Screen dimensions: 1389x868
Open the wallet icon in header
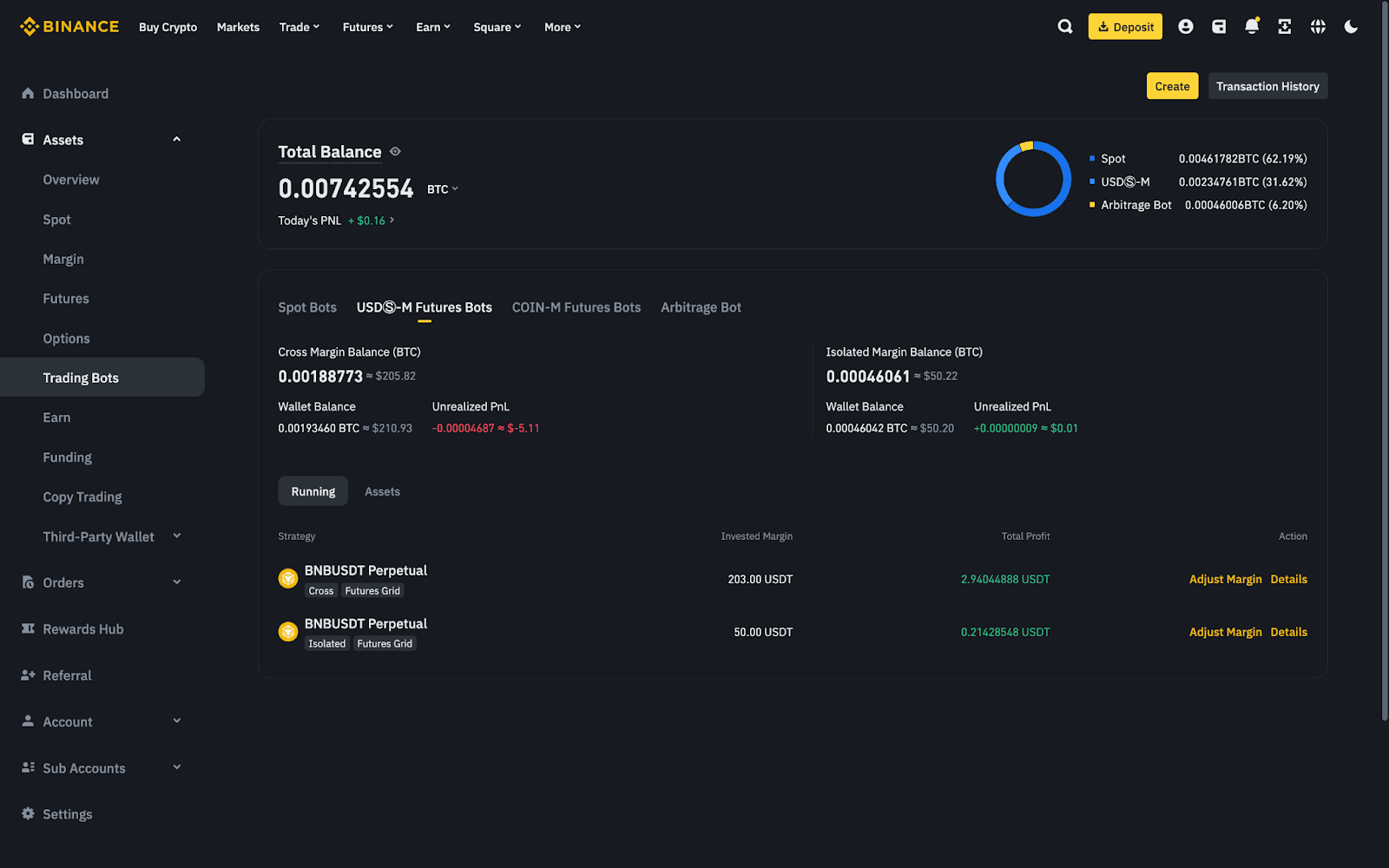1219,27
